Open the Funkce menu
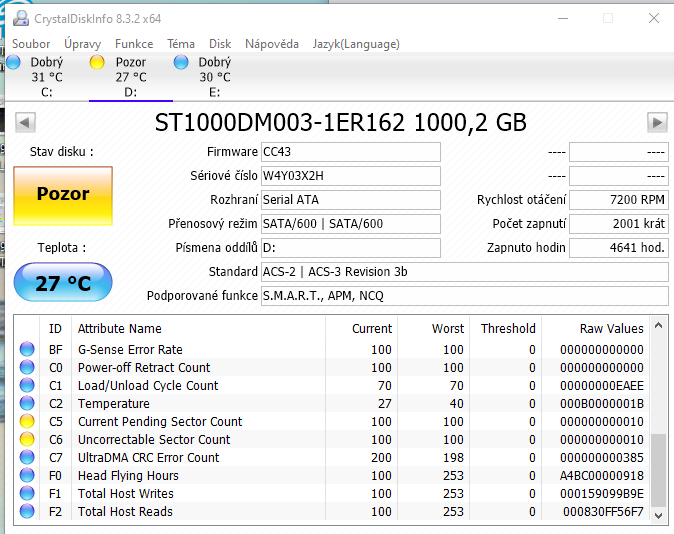Screen dimensions: 674x534 (x=134, y=44)
